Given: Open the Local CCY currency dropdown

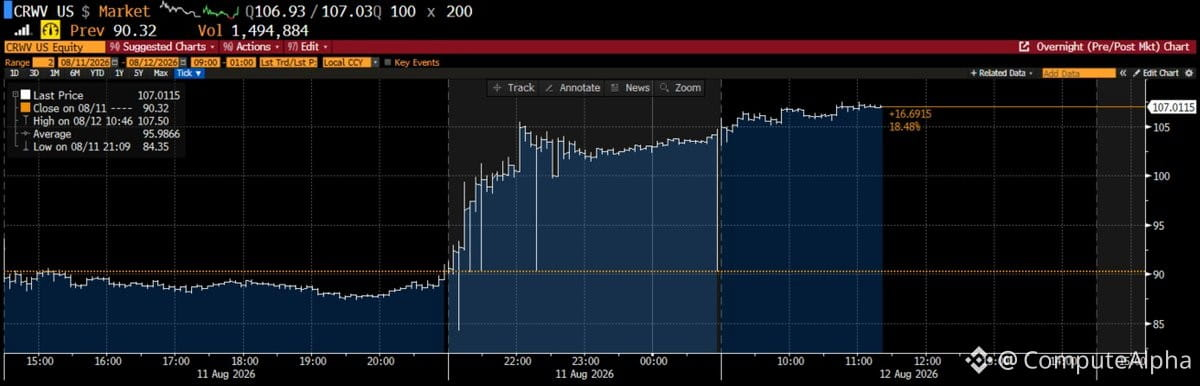Looking at the screenshot, I should 351,62.
